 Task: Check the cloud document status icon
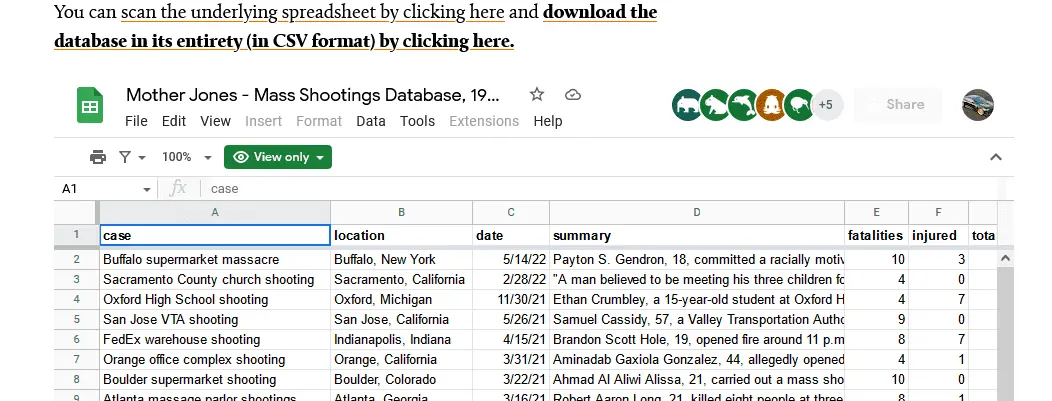(x=572, y=95)
